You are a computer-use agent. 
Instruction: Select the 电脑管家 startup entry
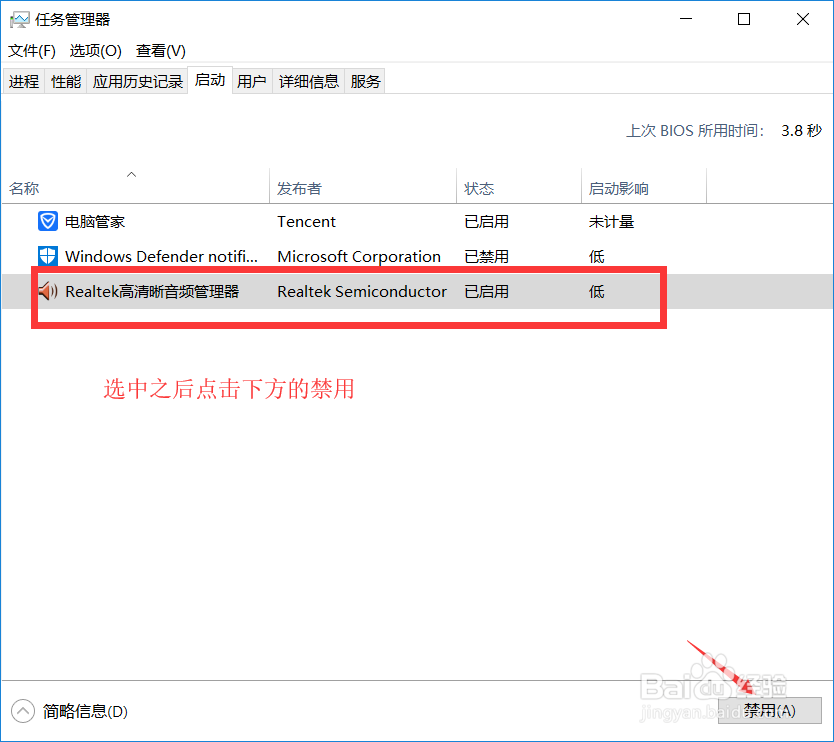click(417, 221)
